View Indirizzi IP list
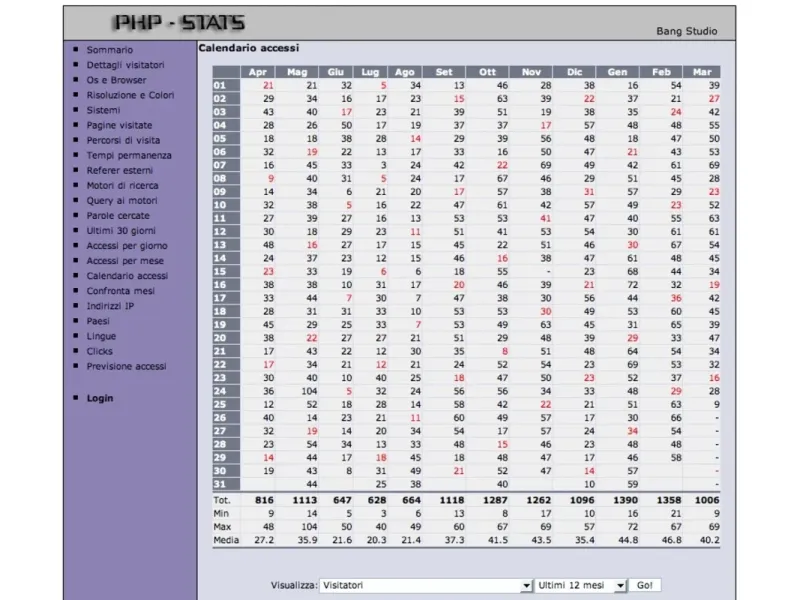This screenshot has width=800, height=600. [x=110, y=306]
